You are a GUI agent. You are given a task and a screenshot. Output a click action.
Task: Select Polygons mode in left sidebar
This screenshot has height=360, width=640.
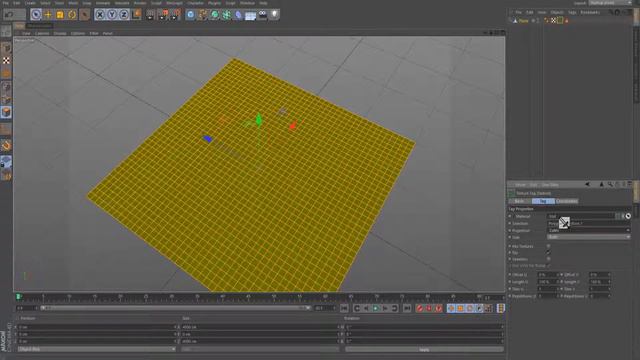(x=6, y=112)
